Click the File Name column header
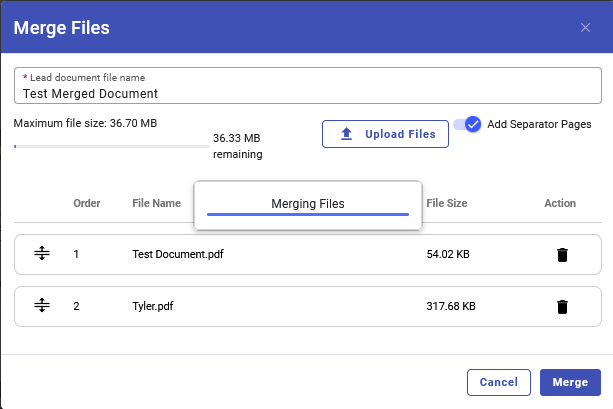 click(x=156, y=203)
